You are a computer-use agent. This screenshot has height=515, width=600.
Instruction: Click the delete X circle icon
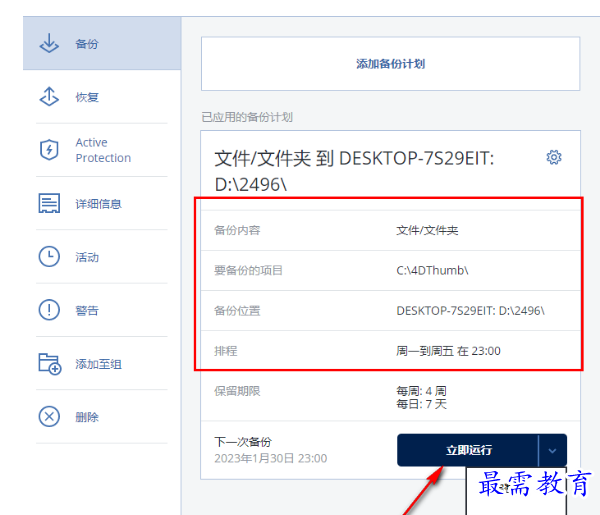coord(49,416)
